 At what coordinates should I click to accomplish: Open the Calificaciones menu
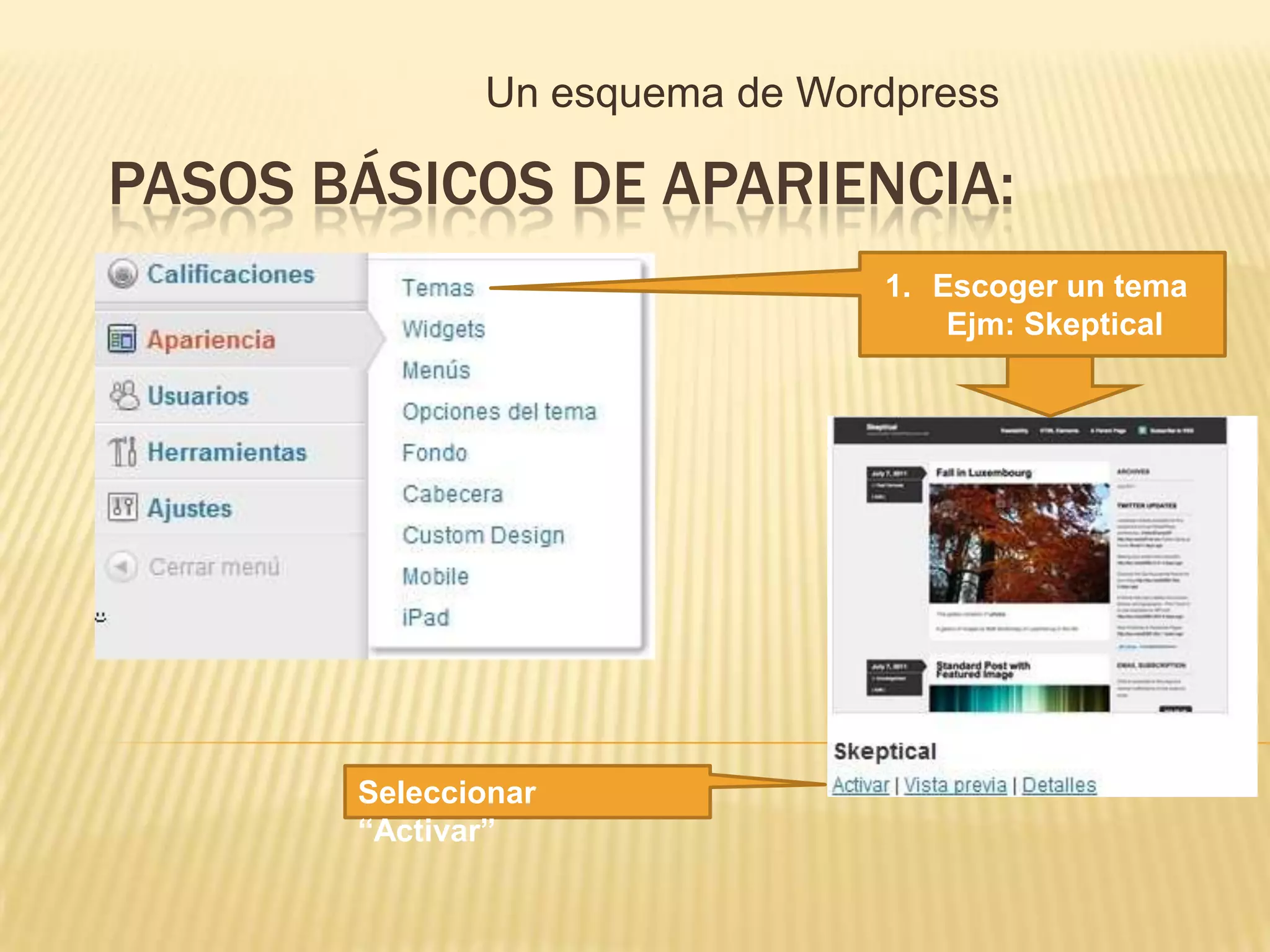(x=231, y=274)
